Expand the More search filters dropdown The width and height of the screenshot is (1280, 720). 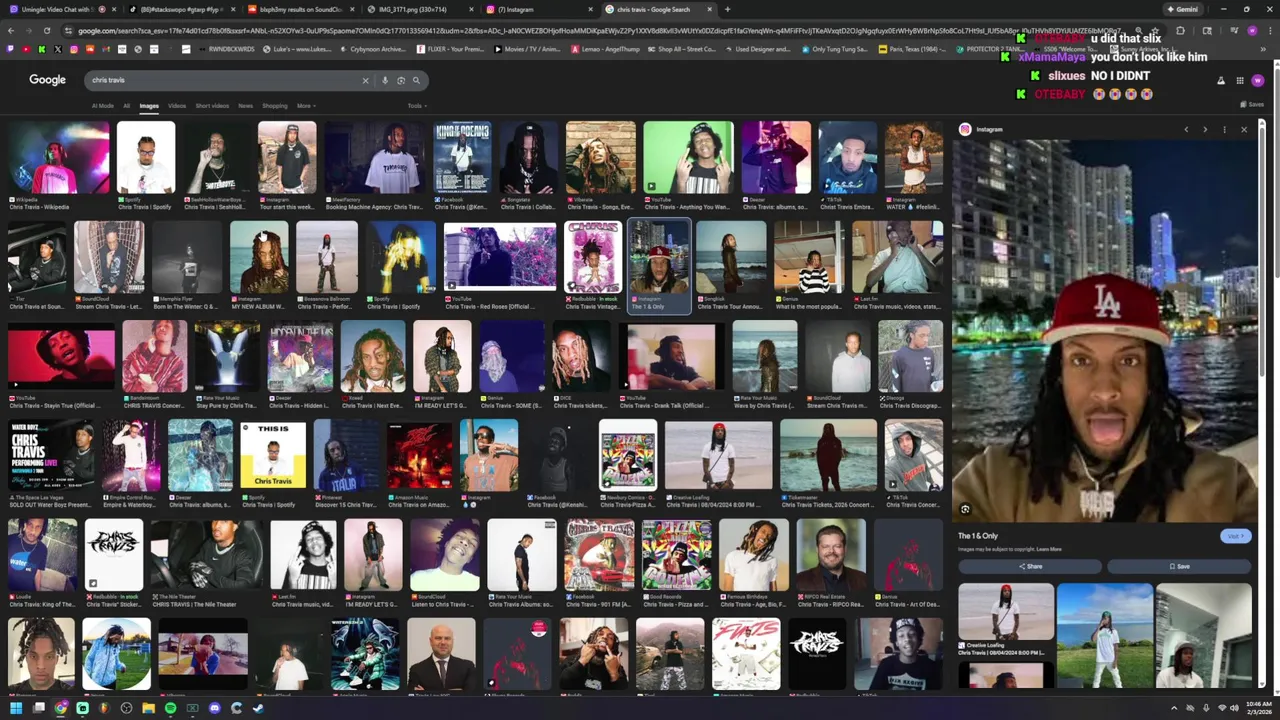tap(305, 106)
